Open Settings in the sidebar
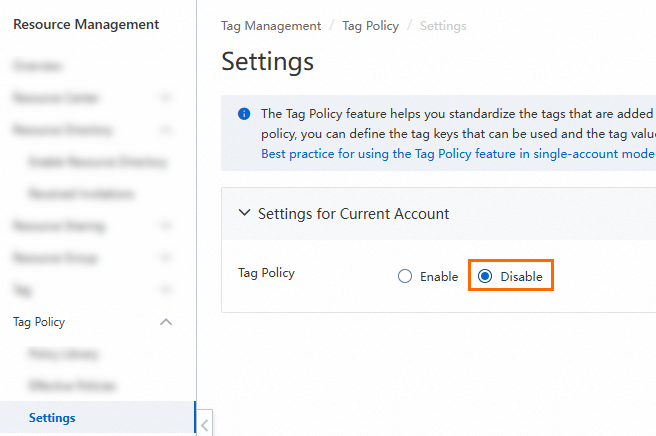The height and width of the screenshot is (436, 656). [52, 418]
